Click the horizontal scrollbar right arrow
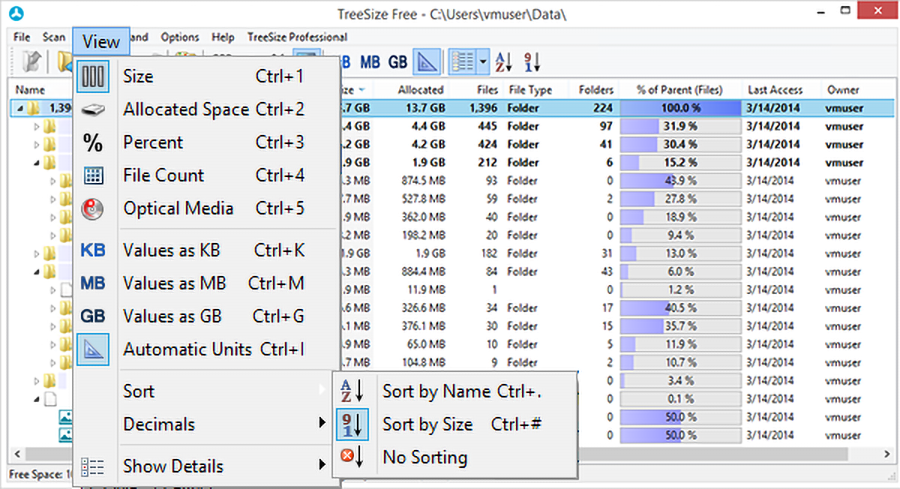This screenshot has height=489, width=900. click(x=887, y=454)
